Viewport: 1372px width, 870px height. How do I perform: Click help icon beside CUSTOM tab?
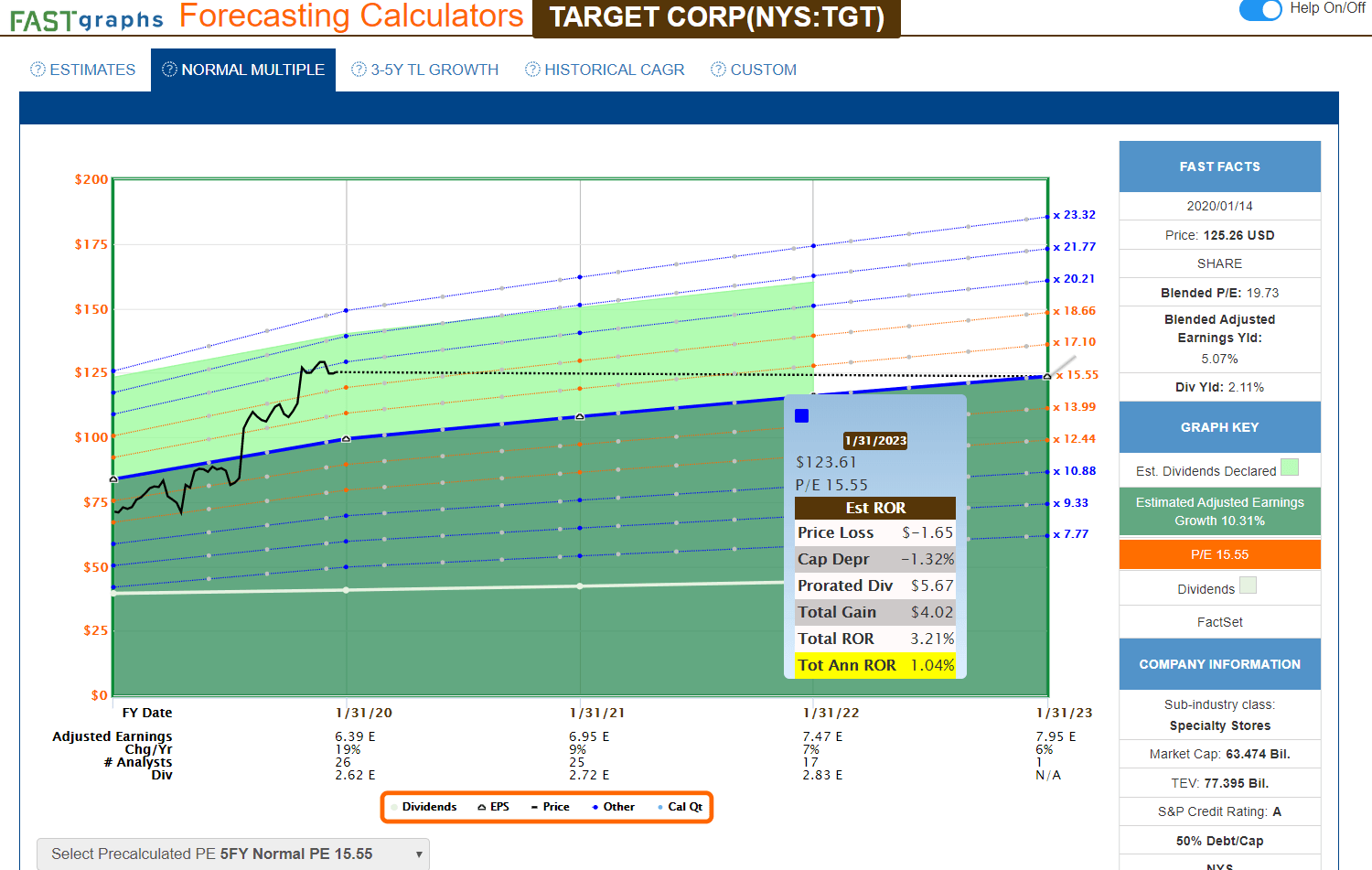(x=719, y=70)
